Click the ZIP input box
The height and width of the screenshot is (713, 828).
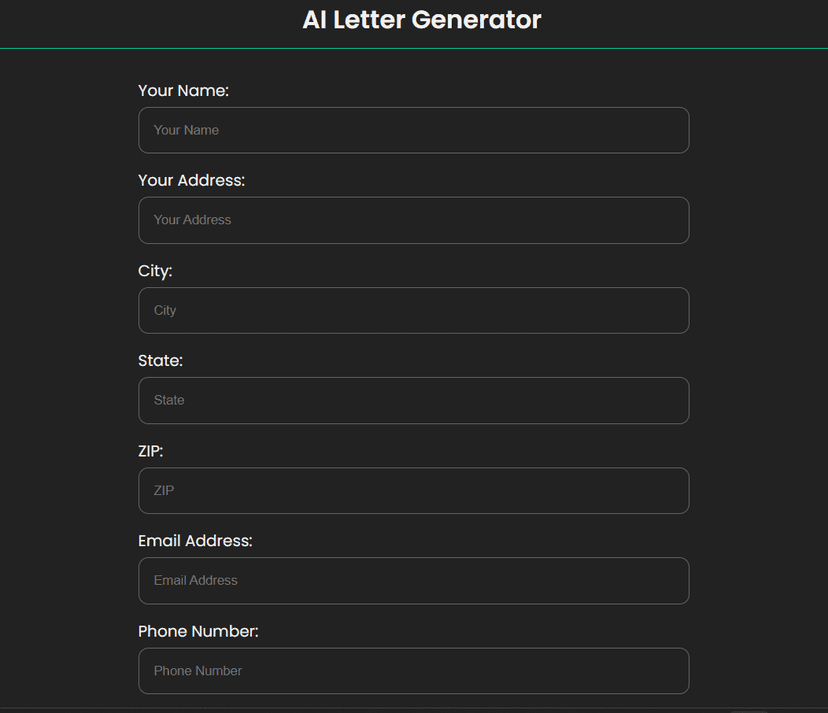(413, 490)
